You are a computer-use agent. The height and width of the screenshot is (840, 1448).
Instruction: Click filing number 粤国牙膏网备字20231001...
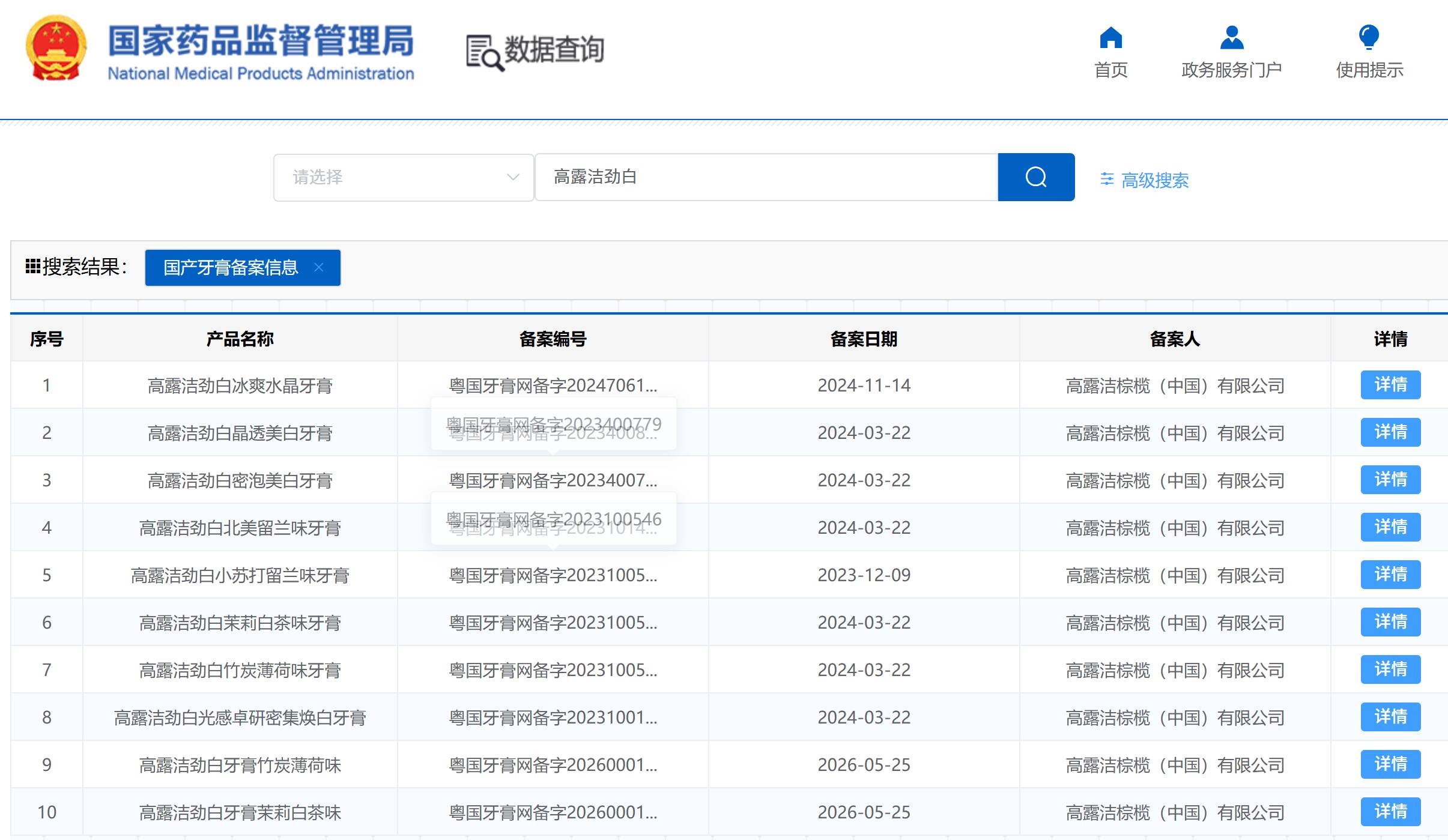coord(553,718)
